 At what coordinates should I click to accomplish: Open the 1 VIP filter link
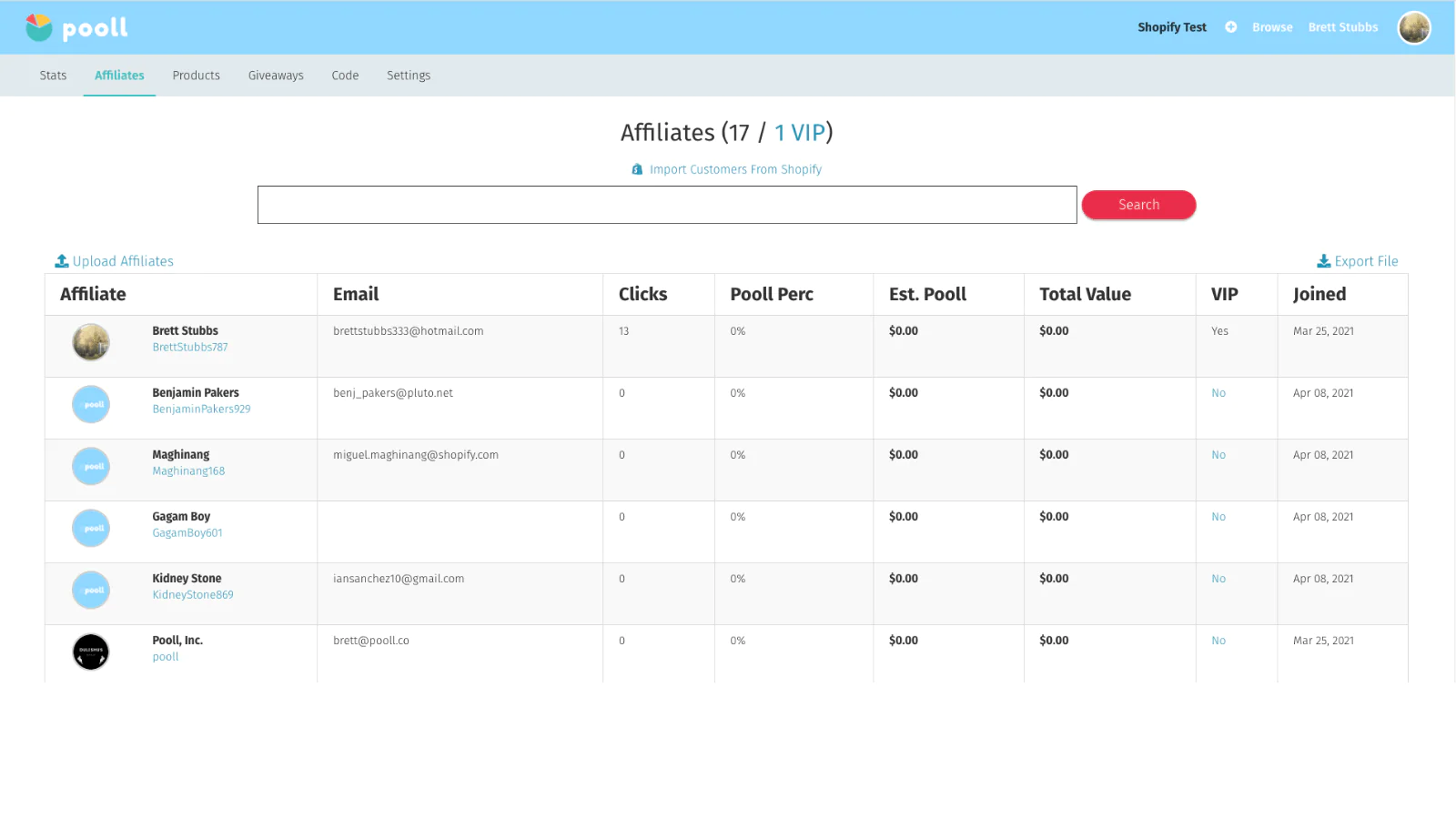coord(799,133)
